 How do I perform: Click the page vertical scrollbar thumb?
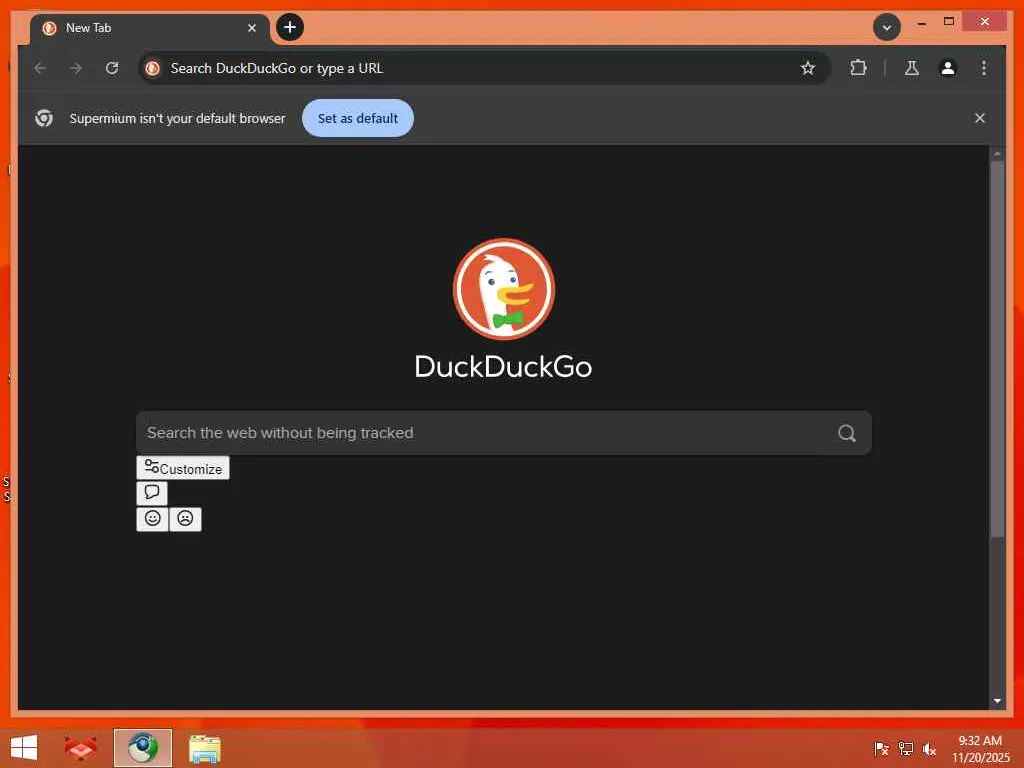coord(997,349)
